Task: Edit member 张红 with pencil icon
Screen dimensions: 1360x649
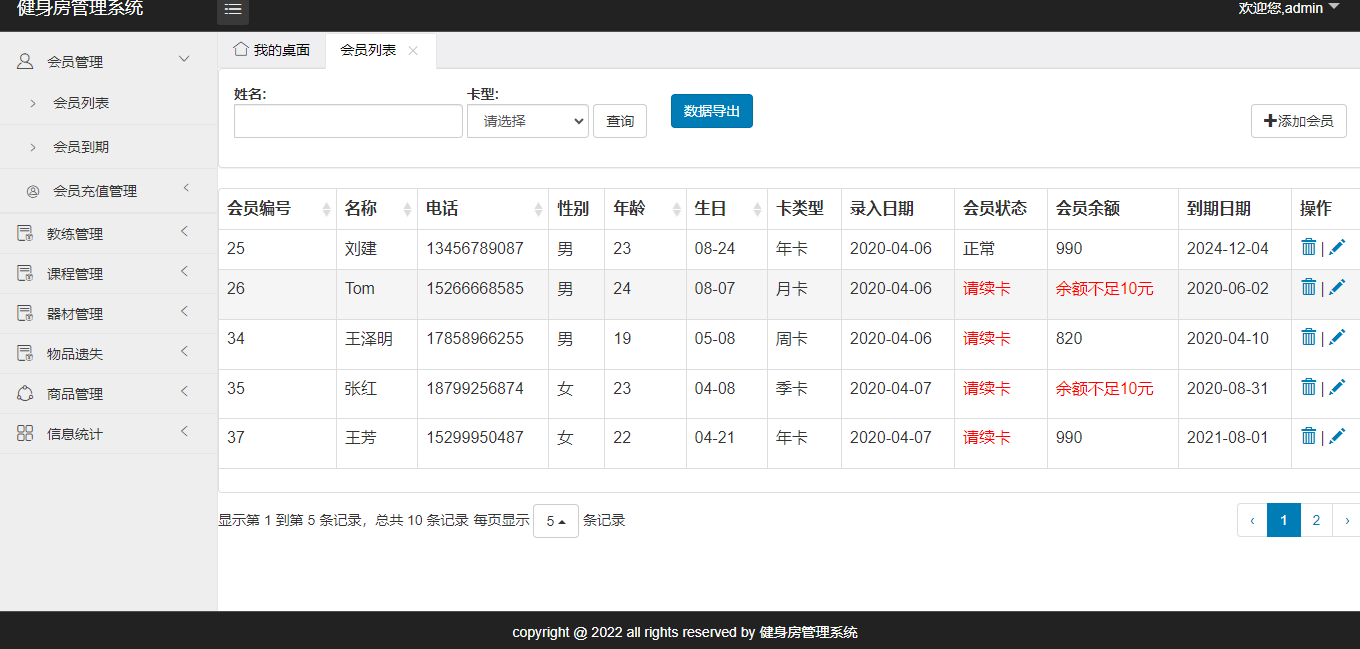Action: (1337, 387)
